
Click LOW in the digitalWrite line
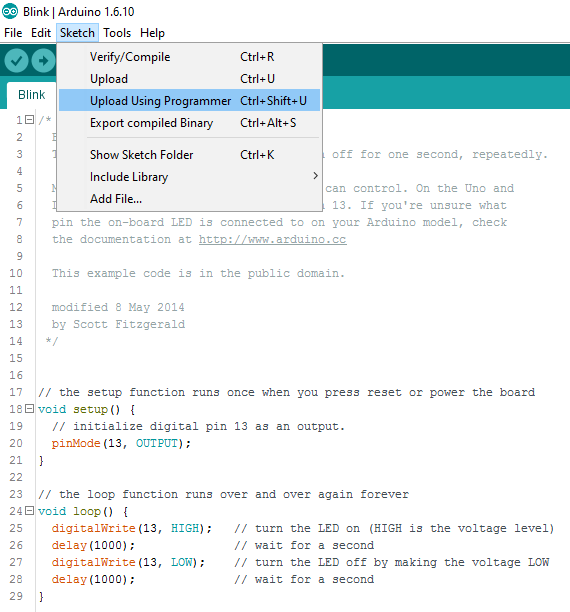pyautogui.click(x=182, y=562)
